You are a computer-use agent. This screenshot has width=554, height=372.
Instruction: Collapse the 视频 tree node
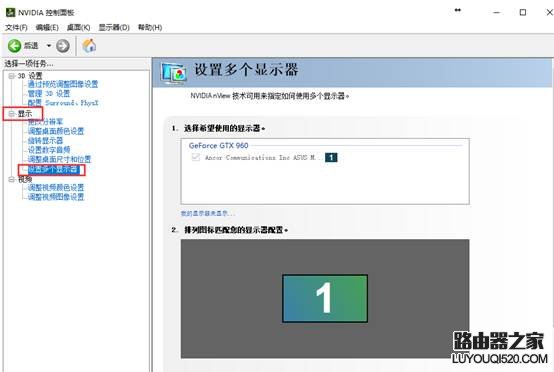pos(12,179)
